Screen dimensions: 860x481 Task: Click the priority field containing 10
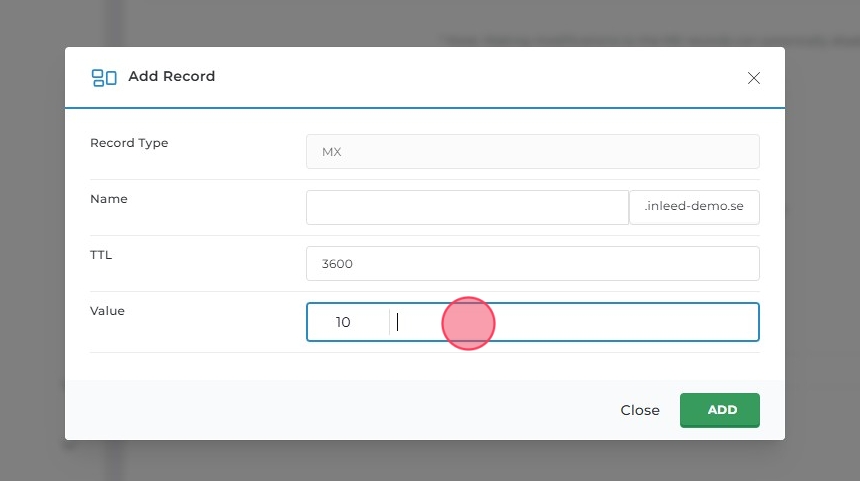click(346, 322)
